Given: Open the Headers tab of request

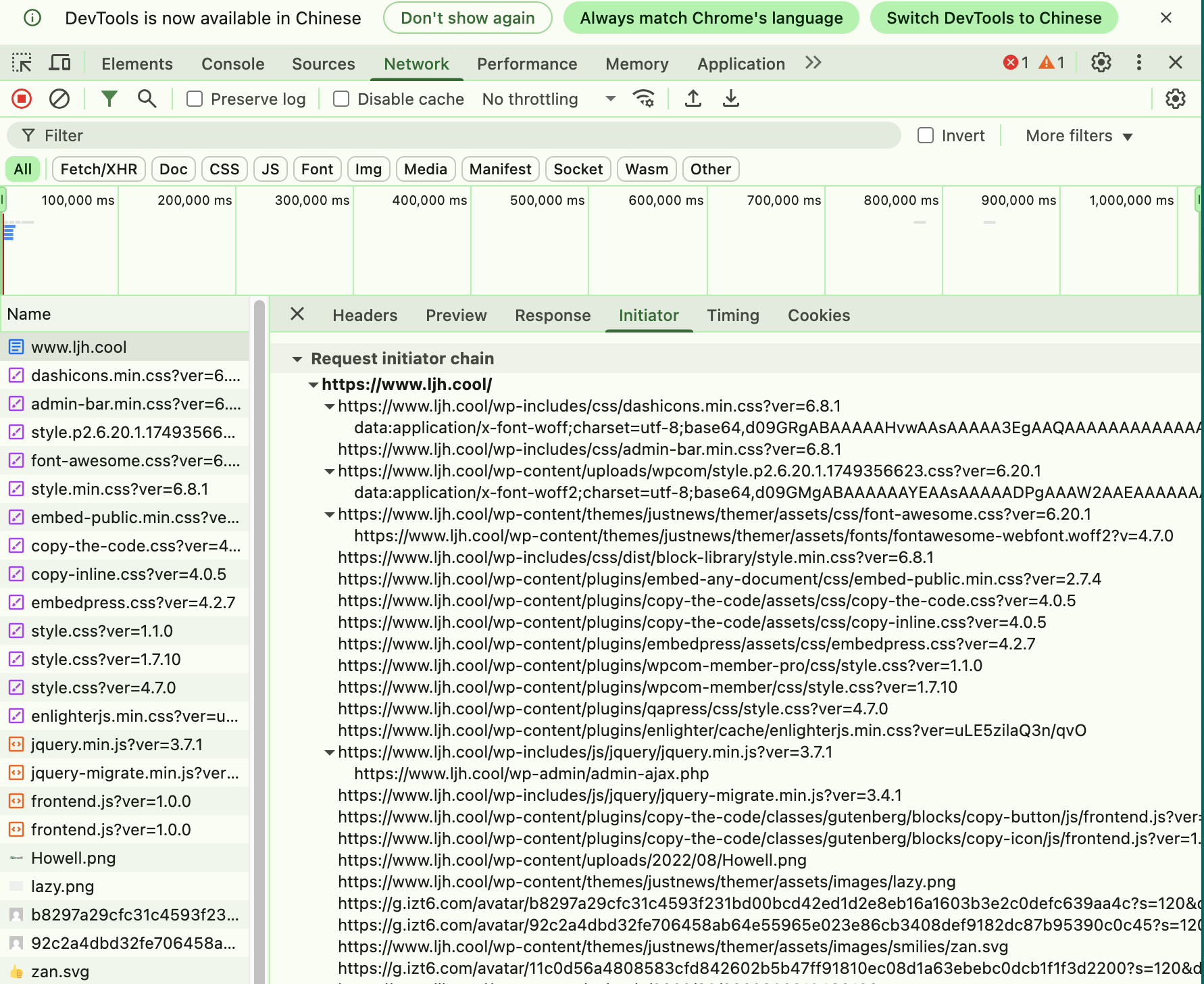Looking at the screenshot, I should pos(365,316).
